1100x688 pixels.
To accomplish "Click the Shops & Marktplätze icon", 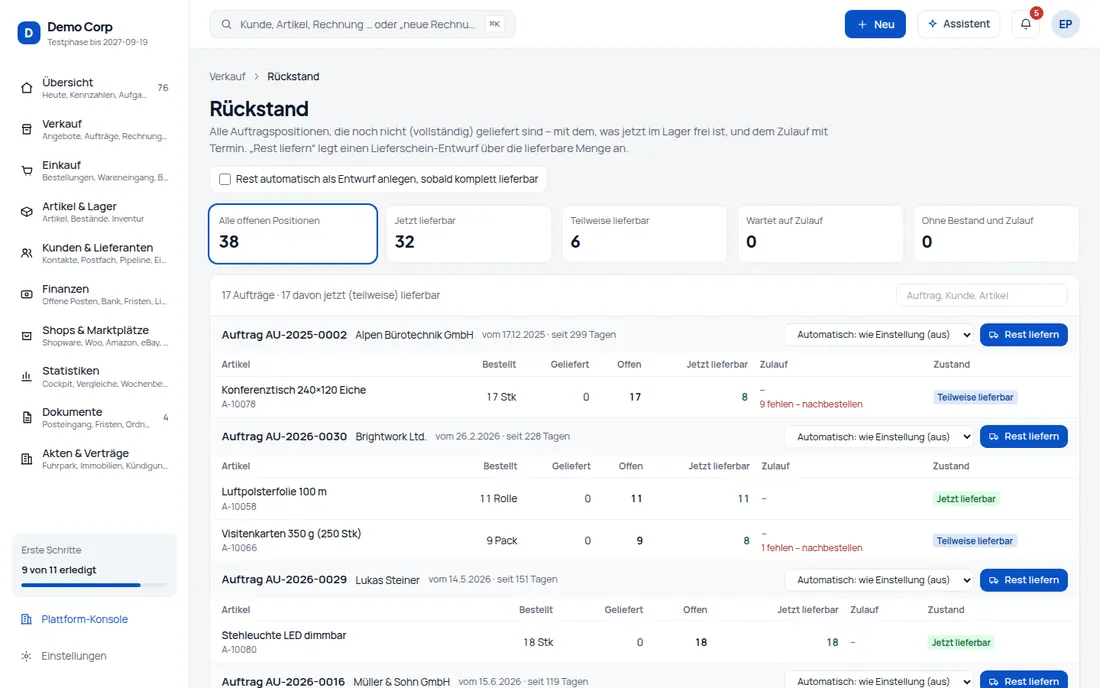I will click(27, 336).
